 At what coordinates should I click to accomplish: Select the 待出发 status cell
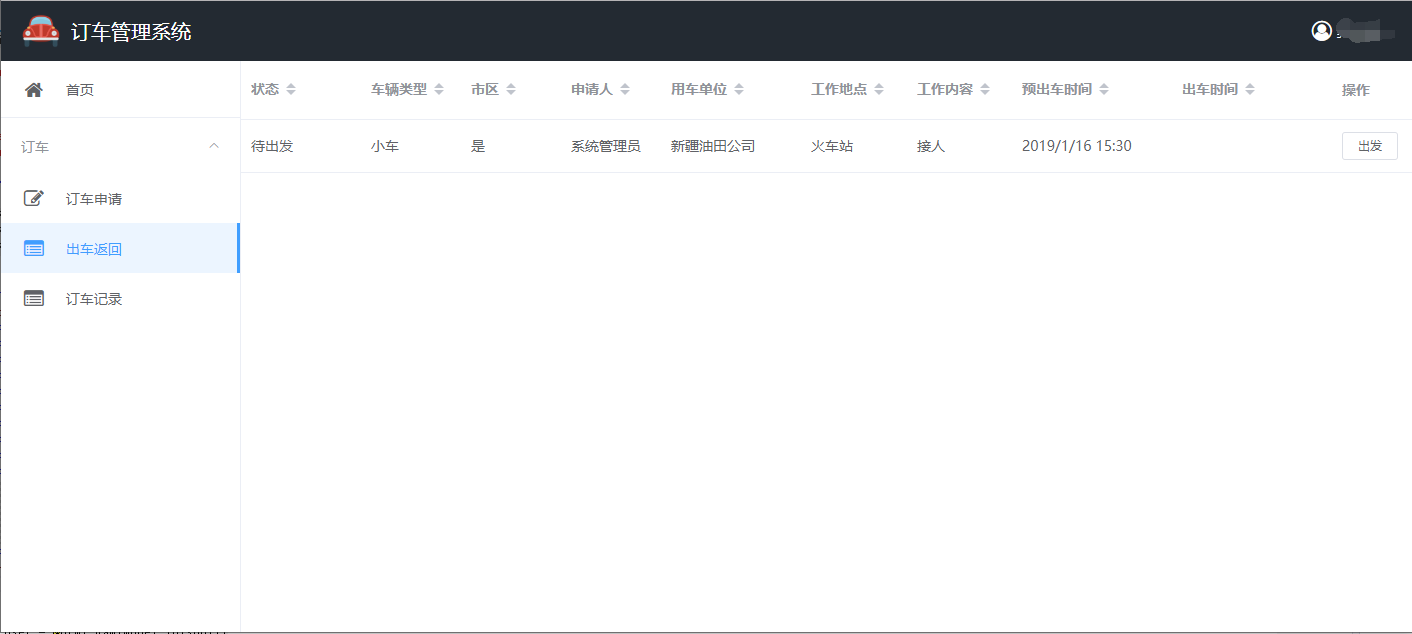point(272,146)
